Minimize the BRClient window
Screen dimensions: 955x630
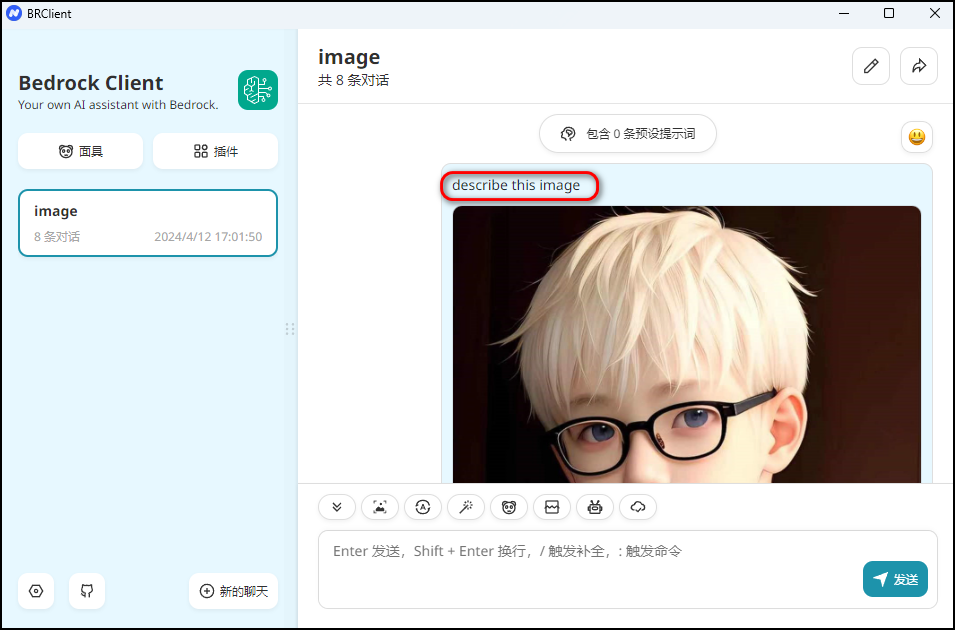click(844, 13)
